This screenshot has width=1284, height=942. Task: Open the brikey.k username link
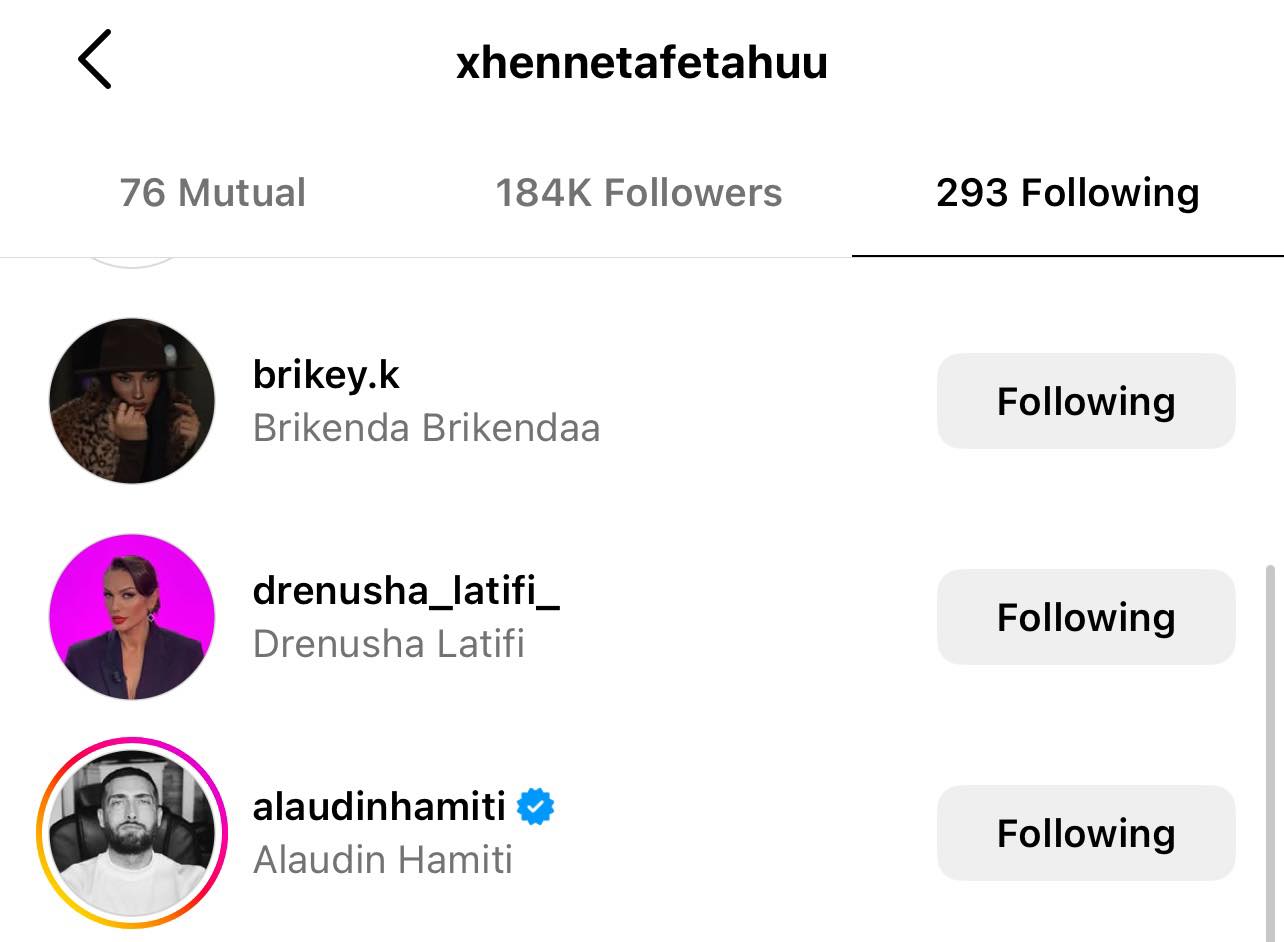point(326,375)
